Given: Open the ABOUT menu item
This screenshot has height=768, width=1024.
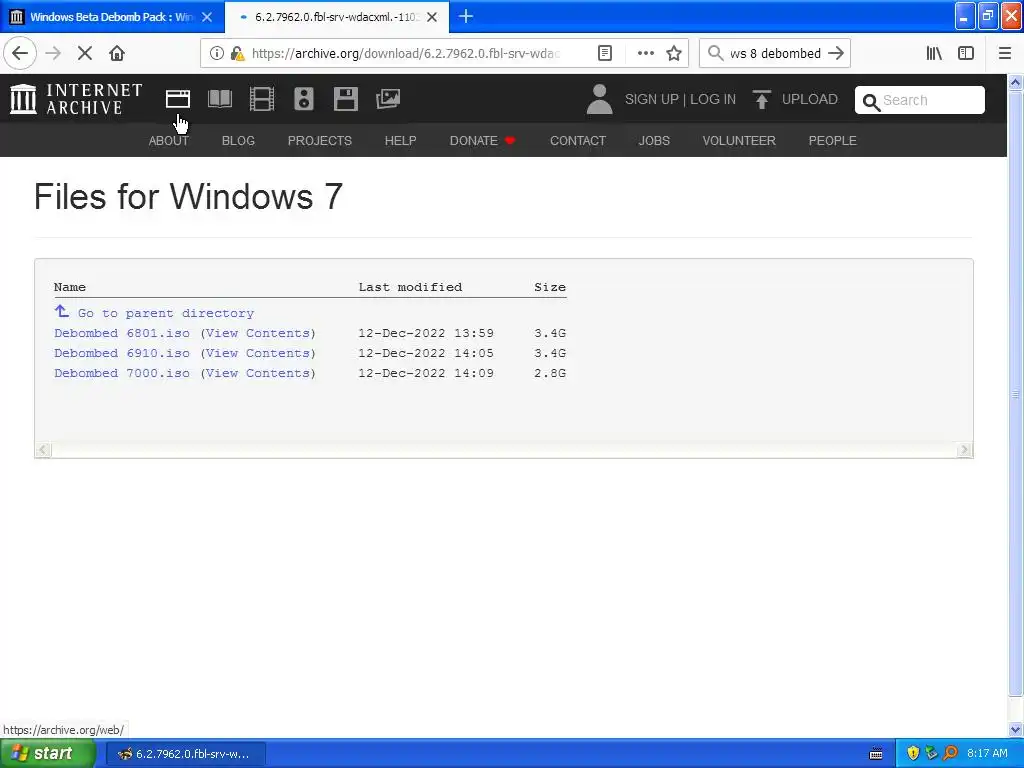Looking at the screenshot, I should point(168,140).
